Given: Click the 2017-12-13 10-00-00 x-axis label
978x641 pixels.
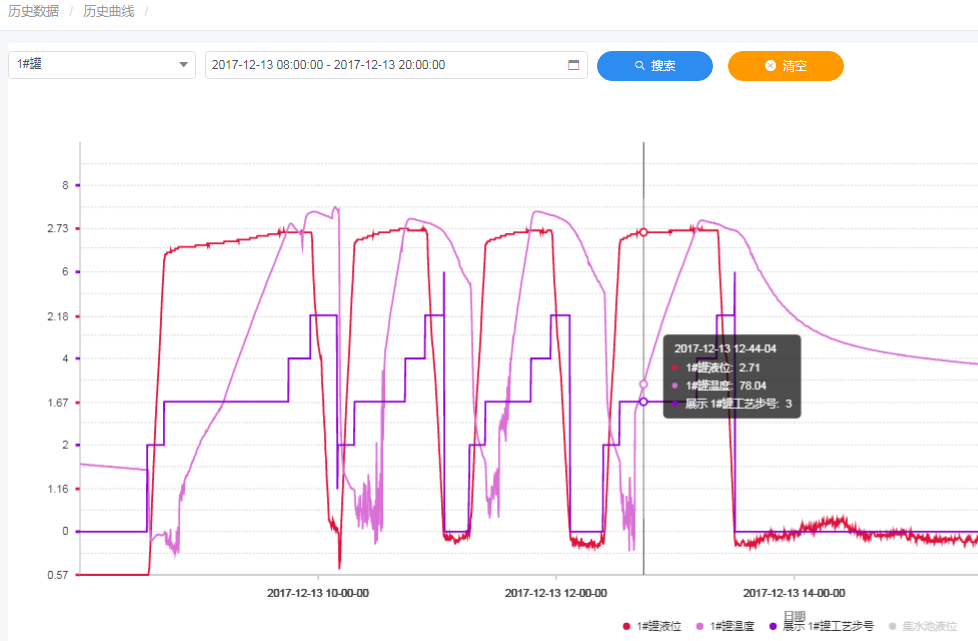Looking at the screenshot, I should [318, 592].
